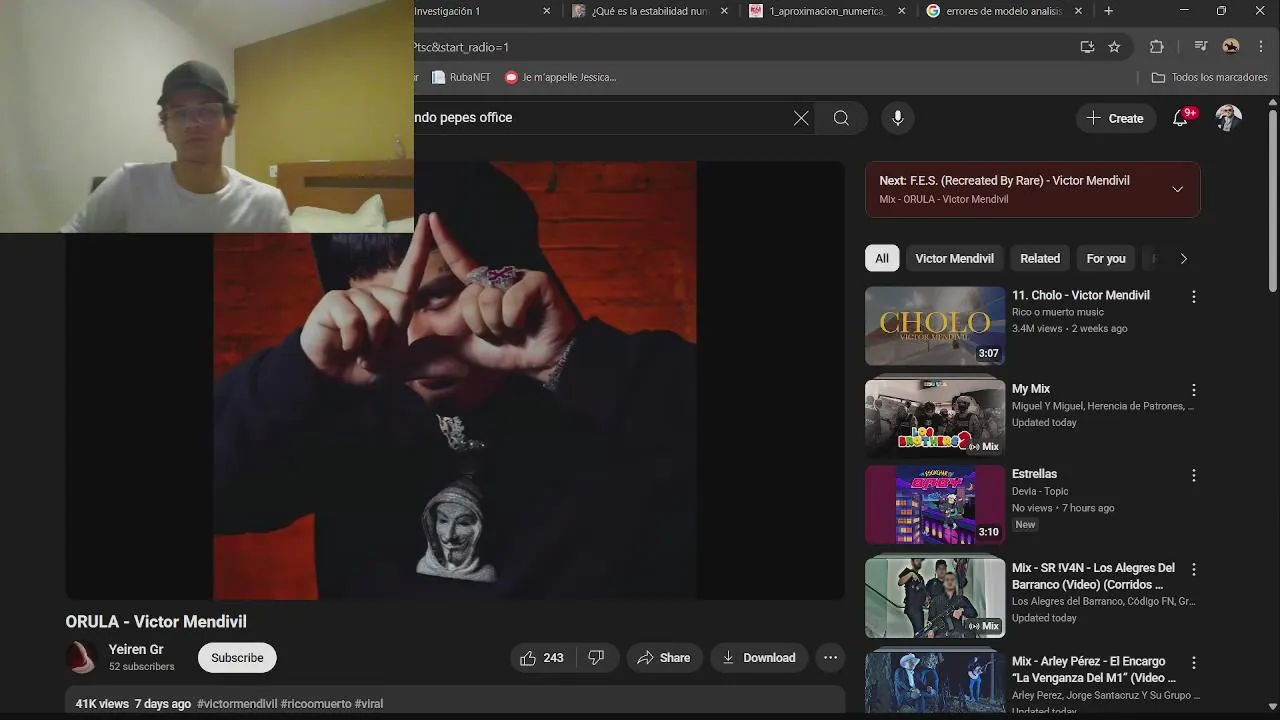Open options for Arley Pérez mix
1280x720 pixels.
[1193, 663]
